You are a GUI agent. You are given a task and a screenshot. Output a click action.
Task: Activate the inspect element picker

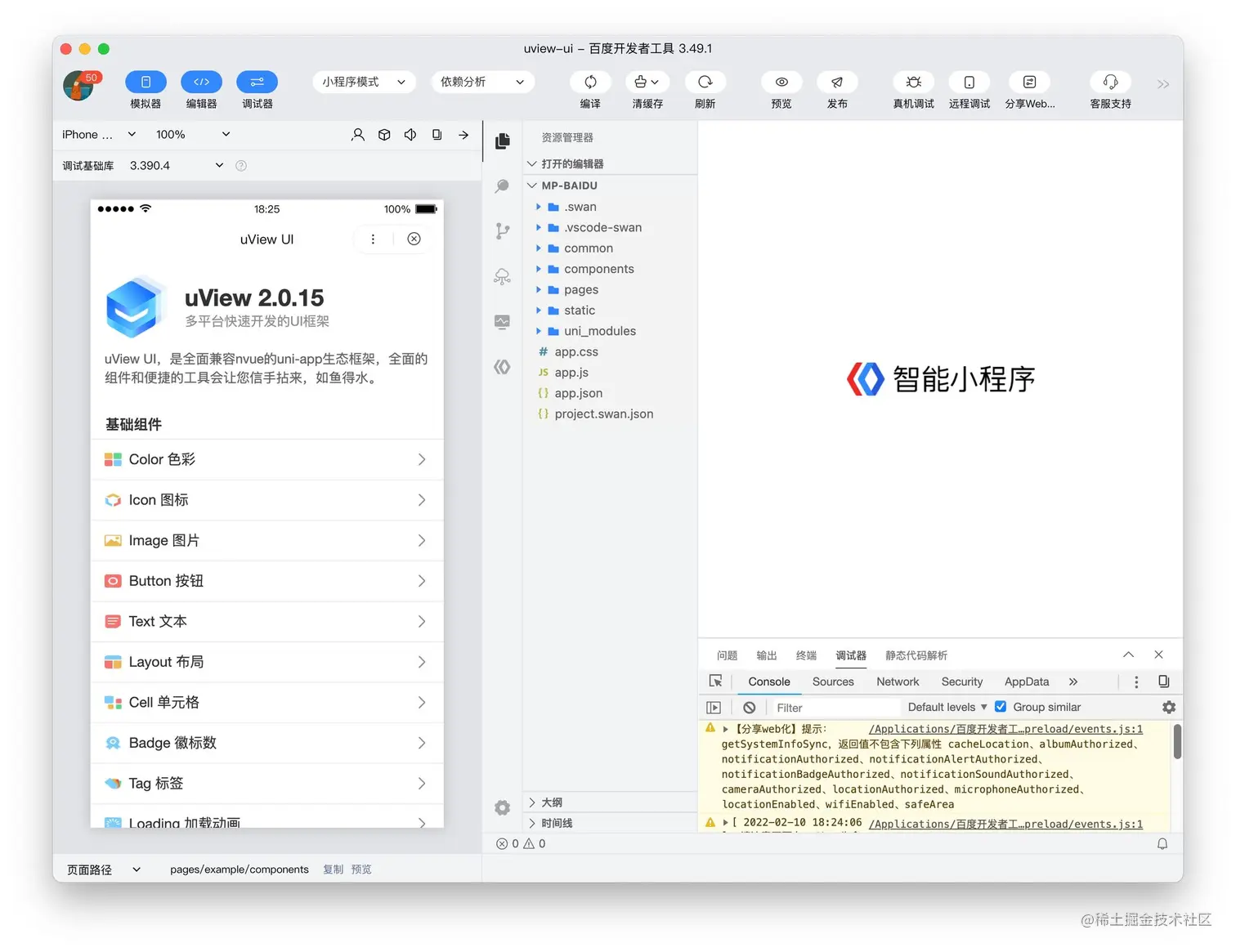pyautogui.click(x=716, y=682)
